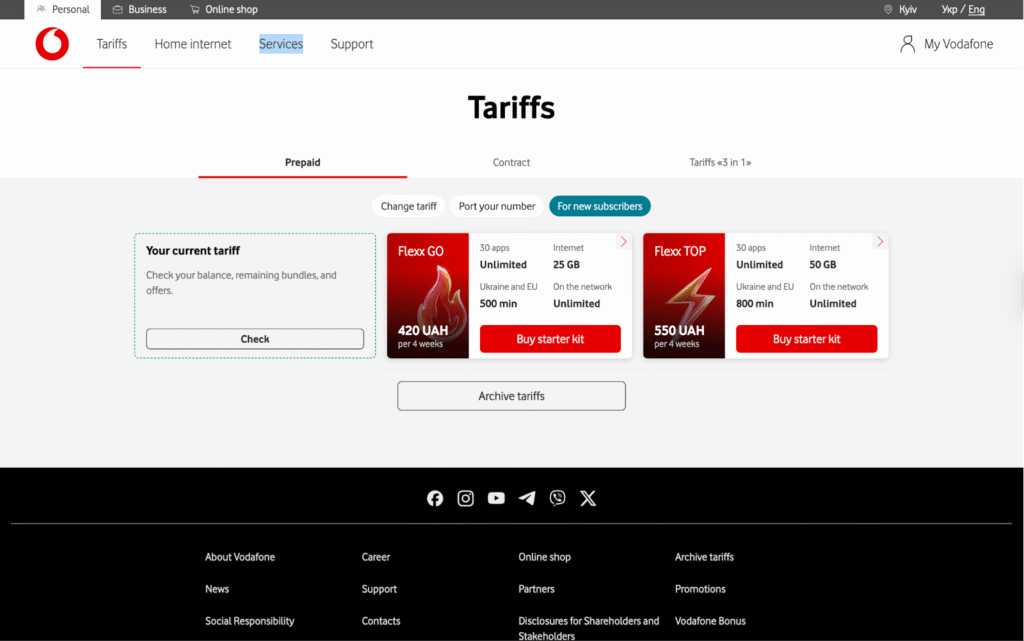The image size is (1024, 641).
Task: Buy starter kit for Flexx GO
Action: point(550,339)
